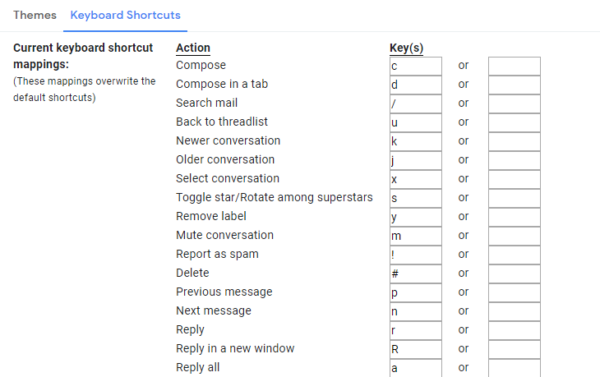This screenshot has width=600, height=377.
Task: Select the Mute conversation key field
Action: coord(416,236)
